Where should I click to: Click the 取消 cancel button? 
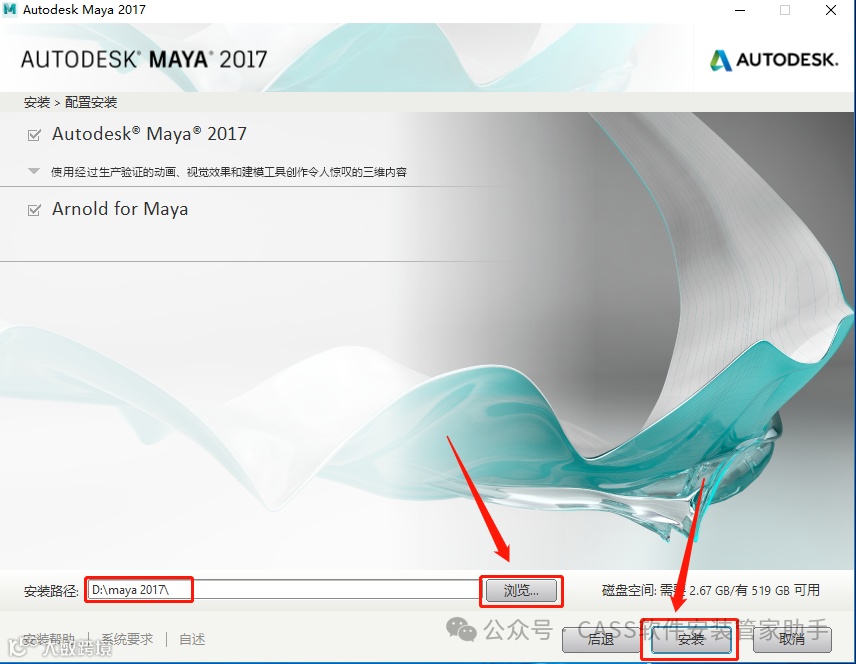pyautogui.click(x=792, y=639)
